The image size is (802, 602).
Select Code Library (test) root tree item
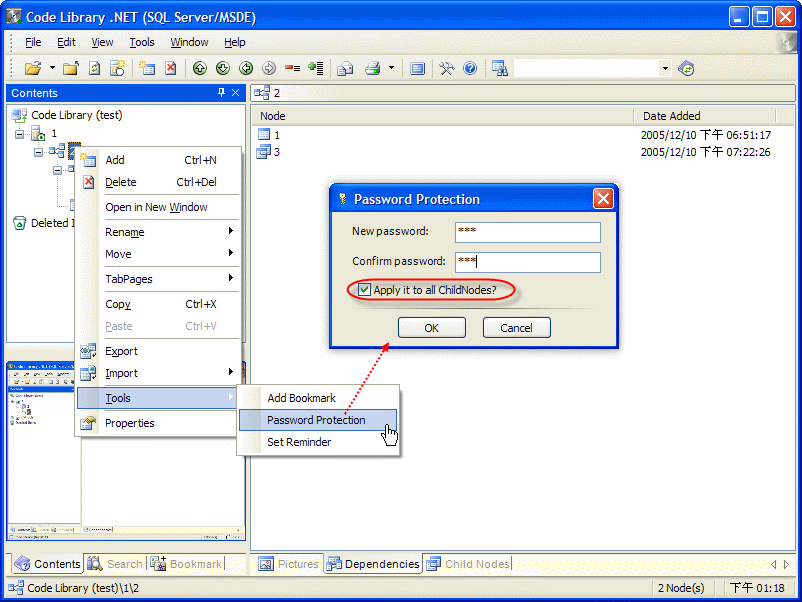coord(77,115)
